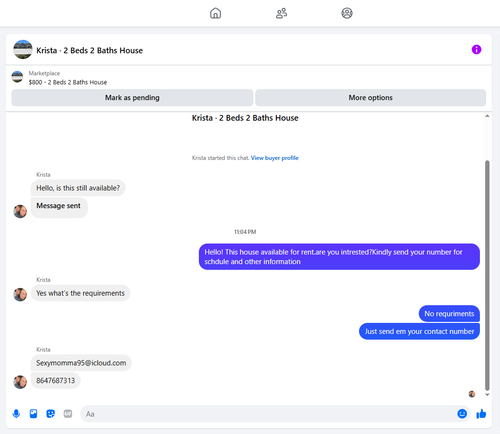Open the Friends icon in top navigation
The image size is (500, 434).
pos(281,13)
